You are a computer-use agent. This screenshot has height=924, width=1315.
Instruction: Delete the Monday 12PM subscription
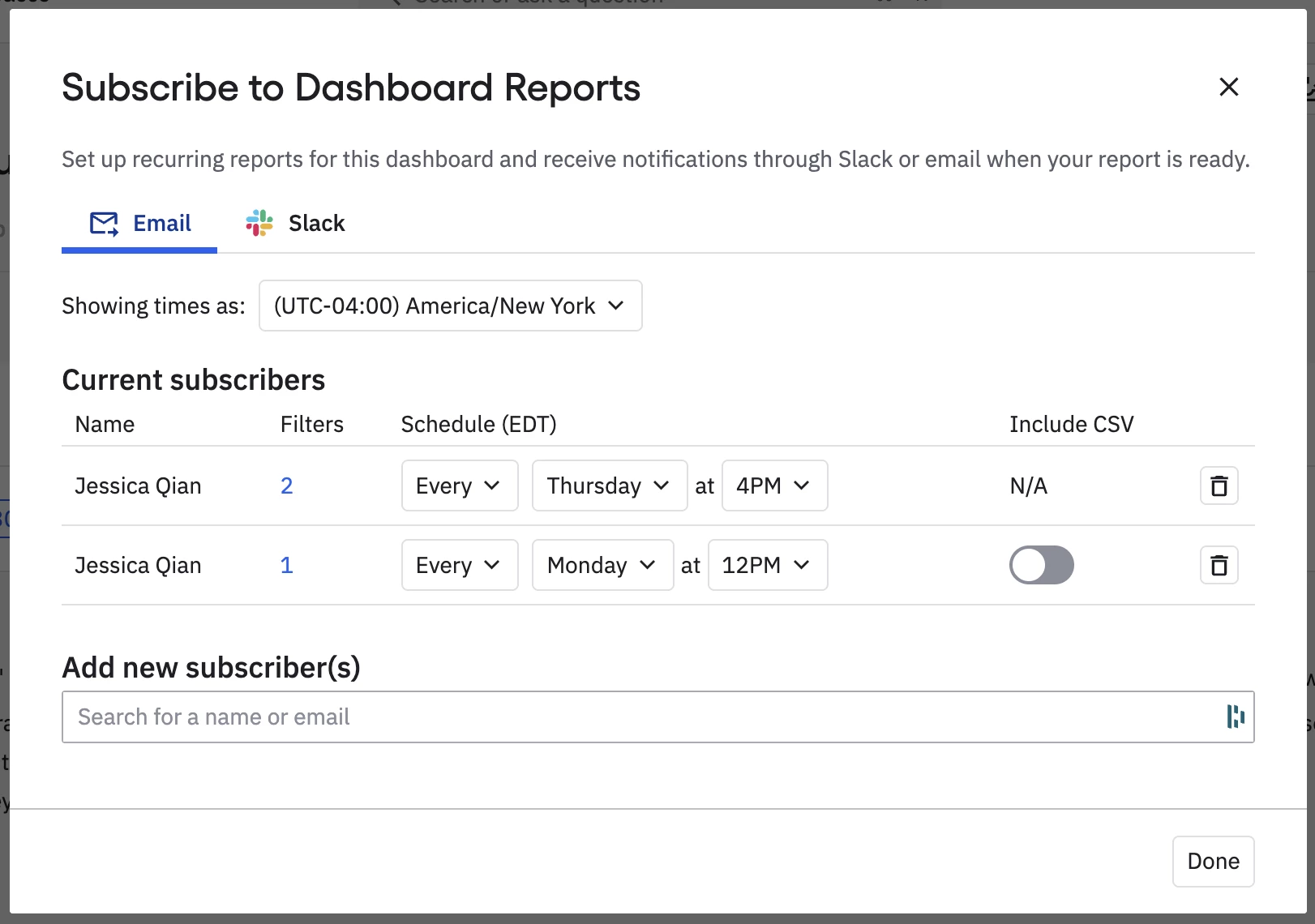[1219, 565]
